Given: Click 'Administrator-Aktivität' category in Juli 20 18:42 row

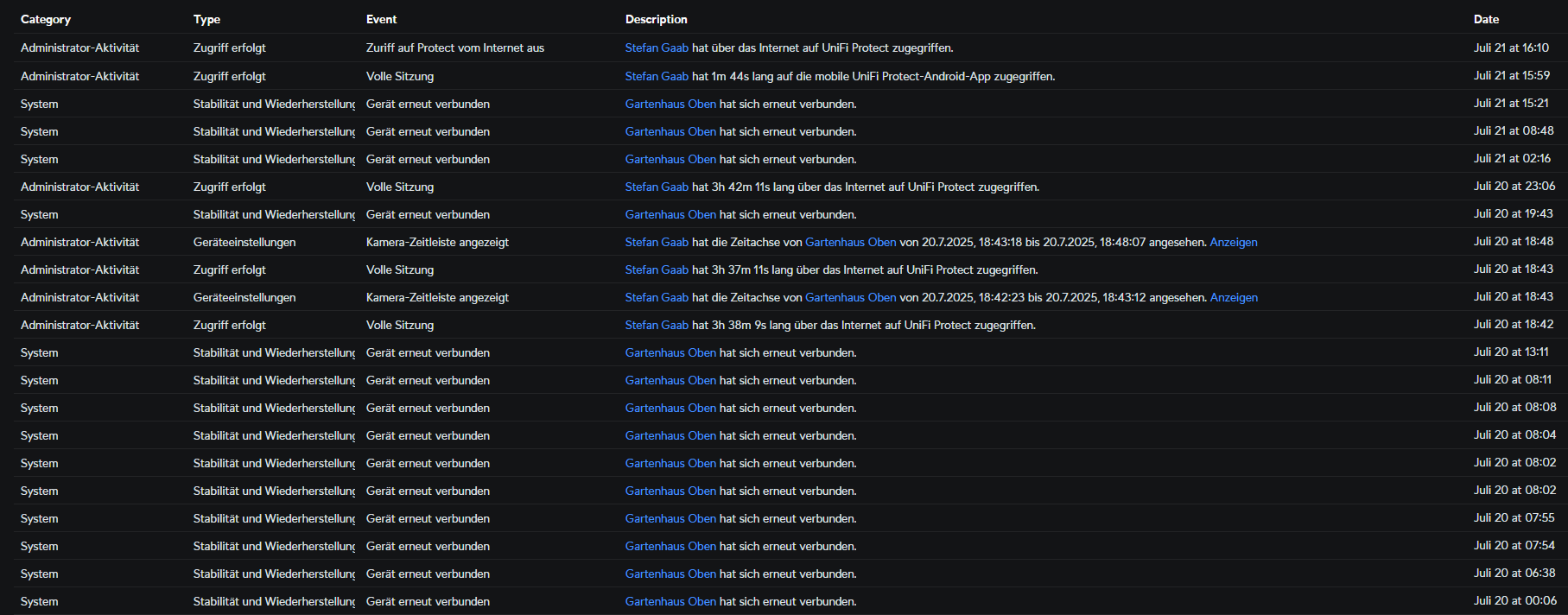Looking at the screenshot, I should 79,325.
